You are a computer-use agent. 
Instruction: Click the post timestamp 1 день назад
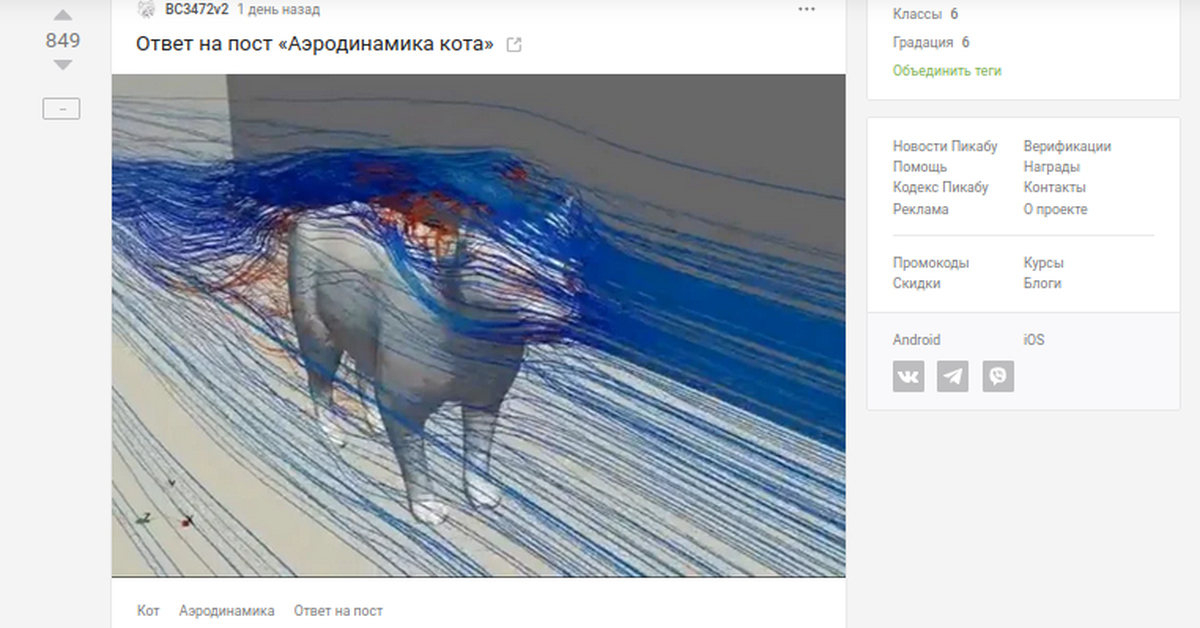[278, 10]
